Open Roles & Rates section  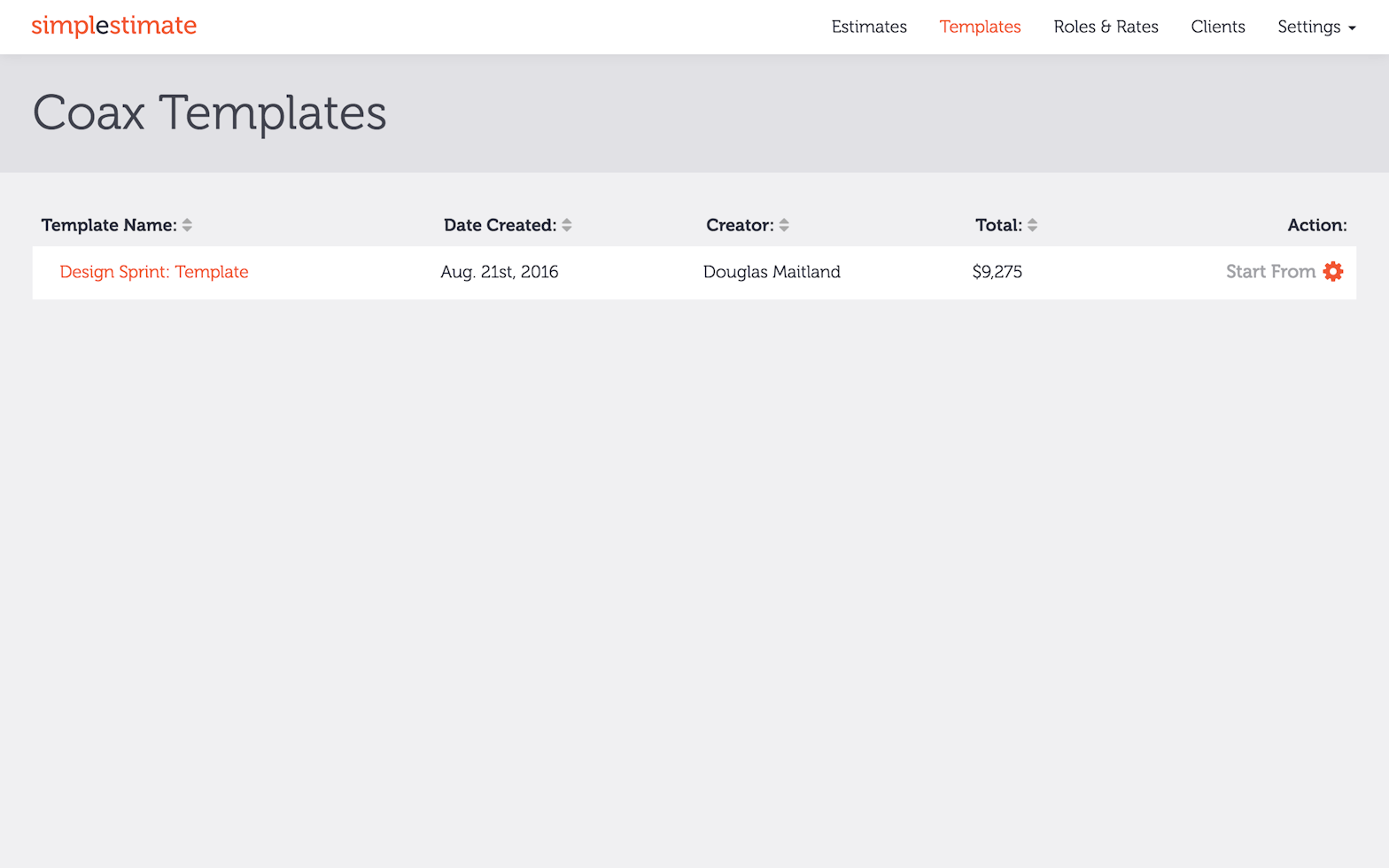1106,27
